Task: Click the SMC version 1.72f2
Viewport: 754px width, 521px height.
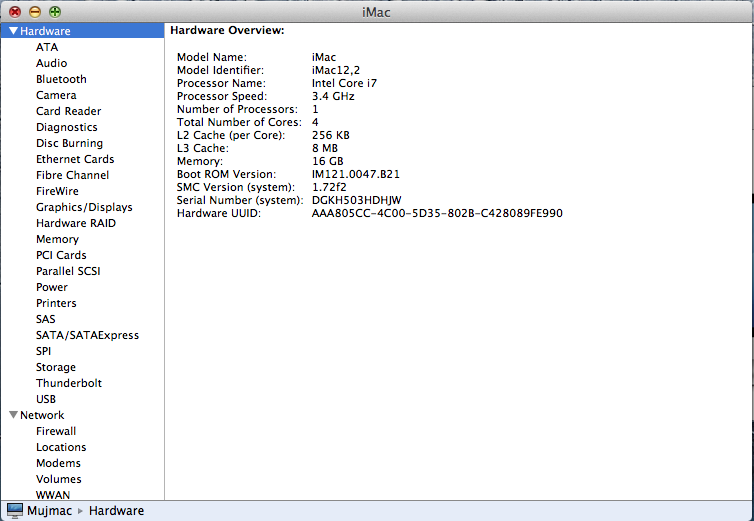Action: 329,187
